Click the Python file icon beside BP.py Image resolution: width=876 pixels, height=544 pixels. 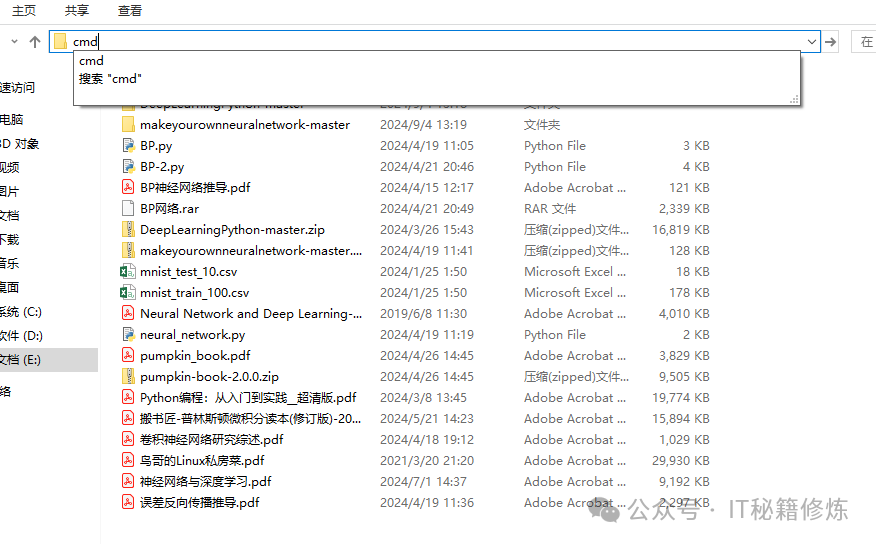(x=128, y=146)
